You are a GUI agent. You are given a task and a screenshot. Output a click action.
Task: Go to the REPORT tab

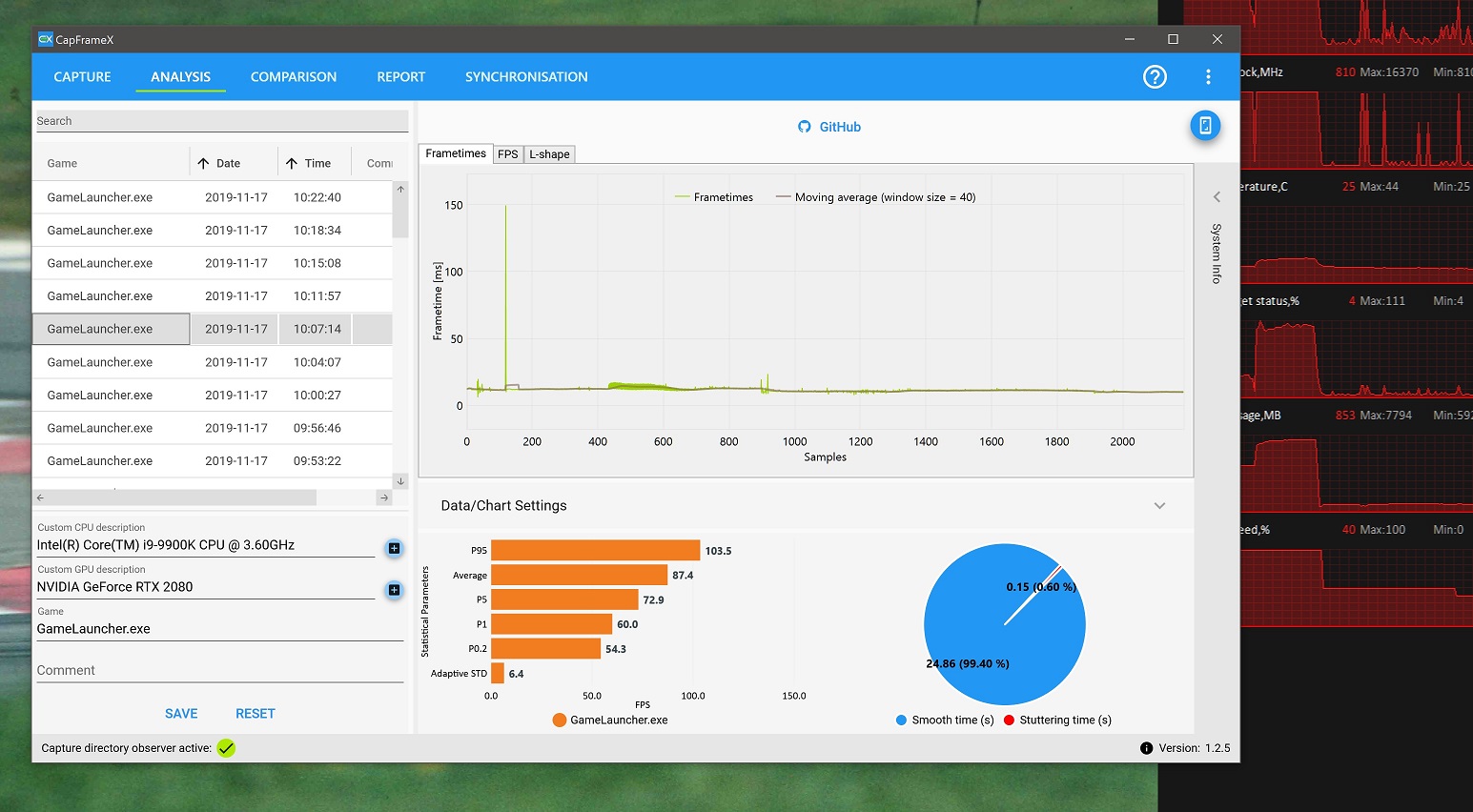tap(400, 77)
